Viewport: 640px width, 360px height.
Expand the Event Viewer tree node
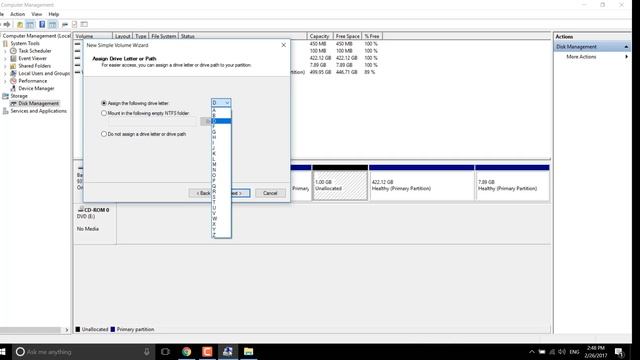pyautogui.click(x=5, y=58)
